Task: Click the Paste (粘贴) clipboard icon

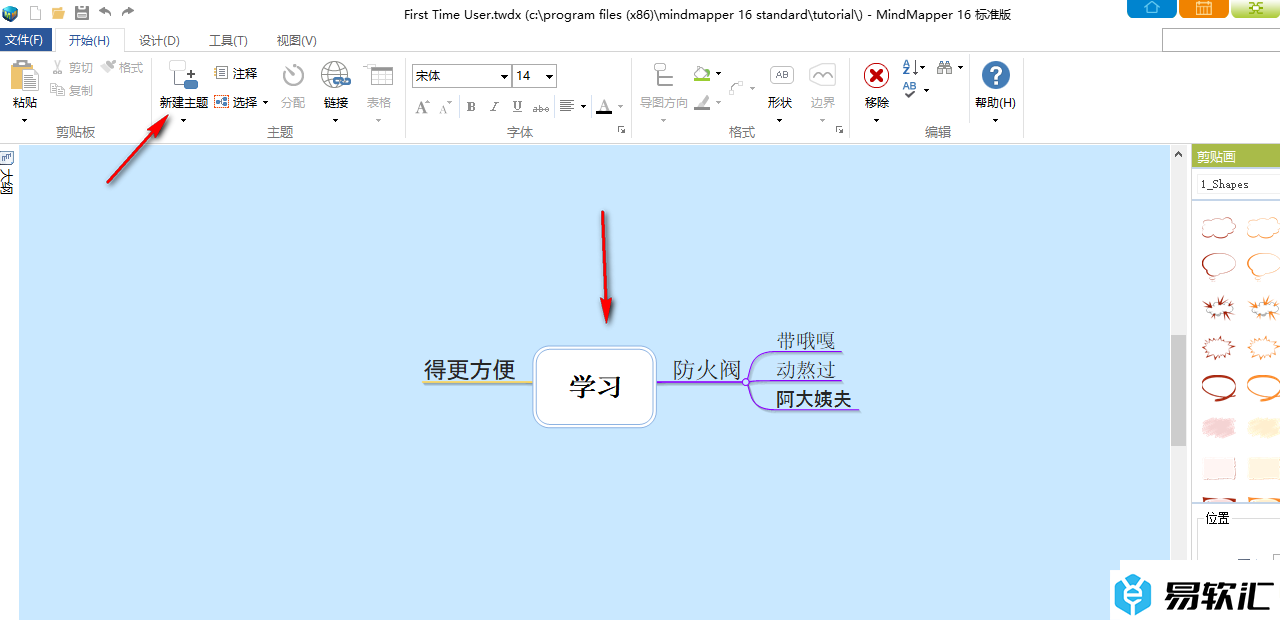Action: (x=25, y=77)
